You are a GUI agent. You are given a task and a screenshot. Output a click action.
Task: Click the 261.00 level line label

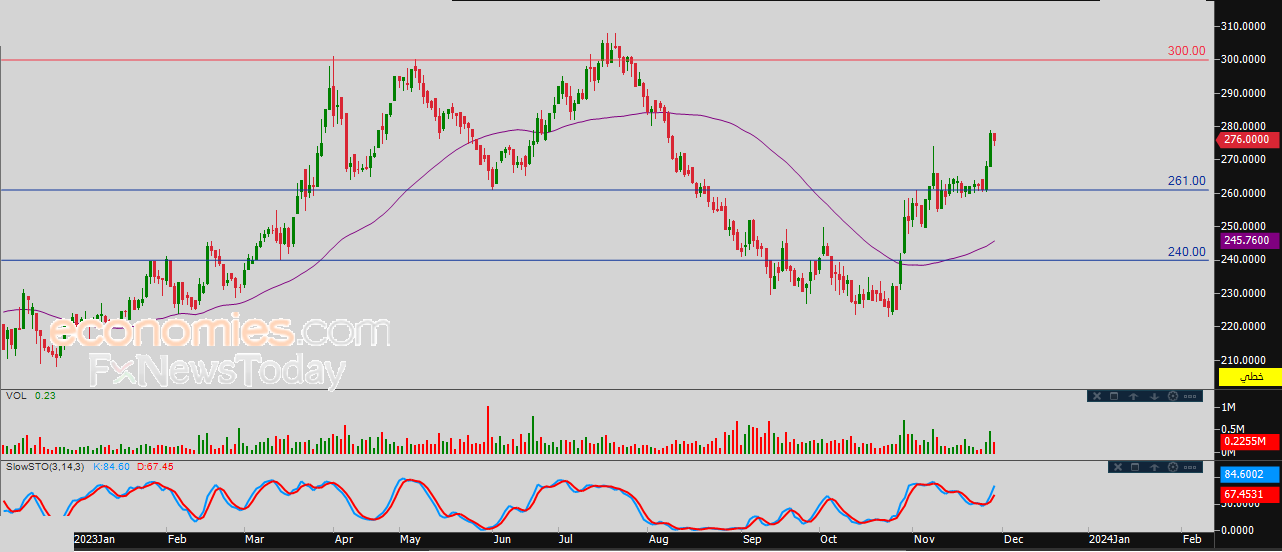pyautogui.click(x=1187, y=181)
